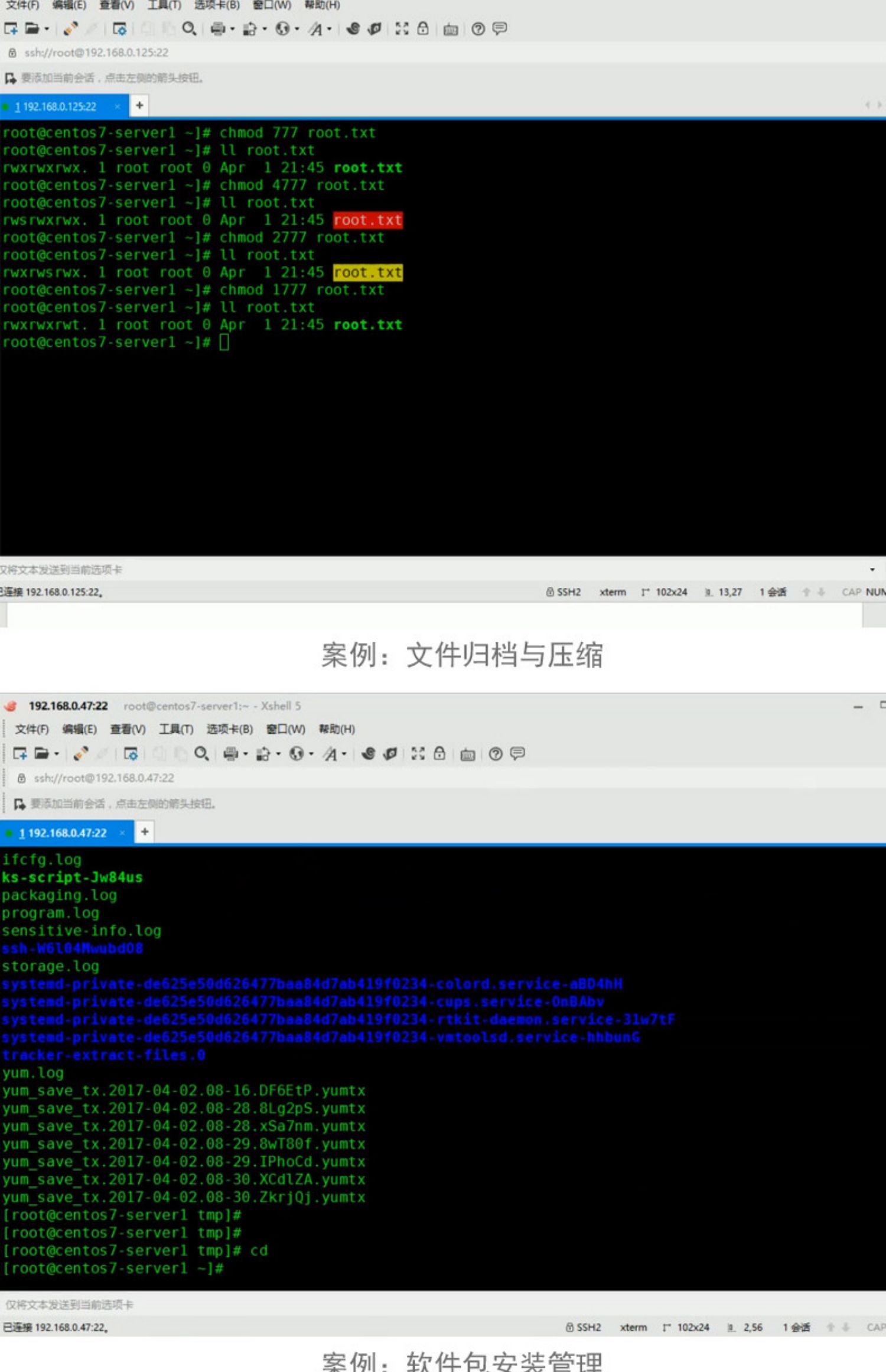Add new tab beside 192.168.0.47:22 tab
This screenshot has width=886, height=1372.
(x=145, y=832)
